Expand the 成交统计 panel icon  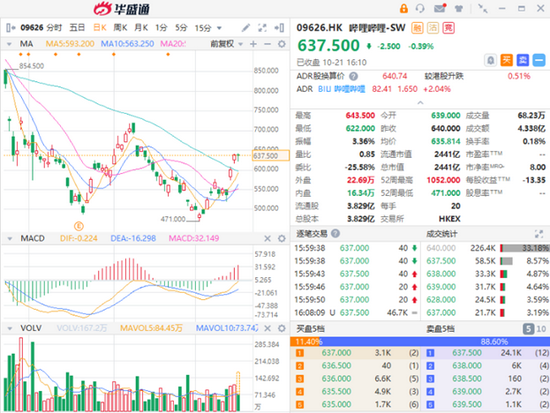point(539,234)
